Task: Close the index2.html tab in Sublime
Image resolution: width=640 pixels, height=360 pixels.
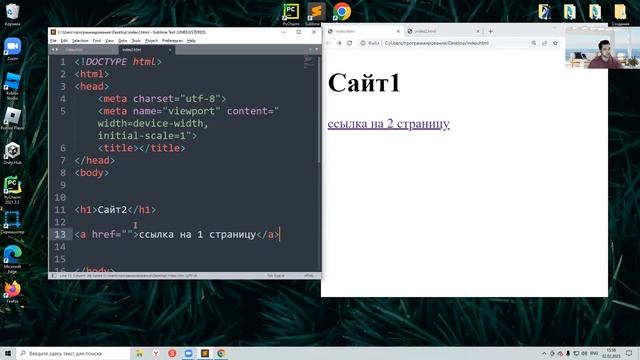Action: click(x=170, y=50)
